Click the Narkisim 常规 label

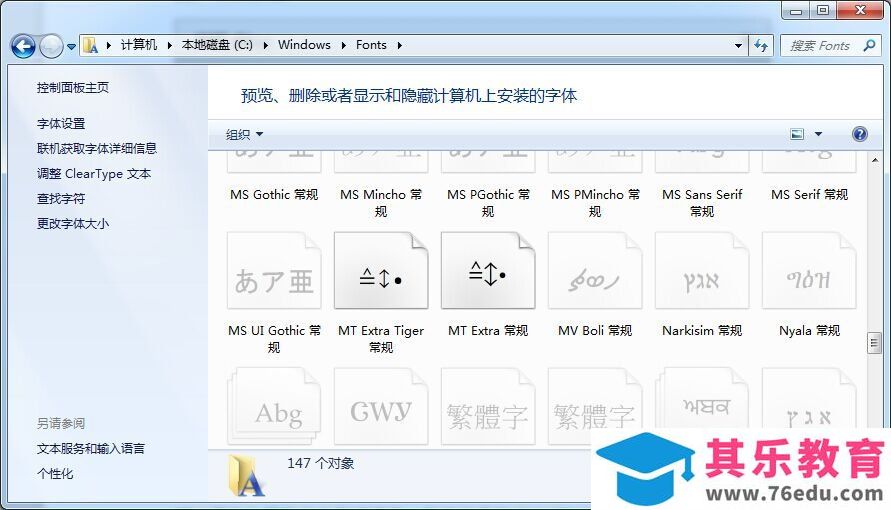702,331
